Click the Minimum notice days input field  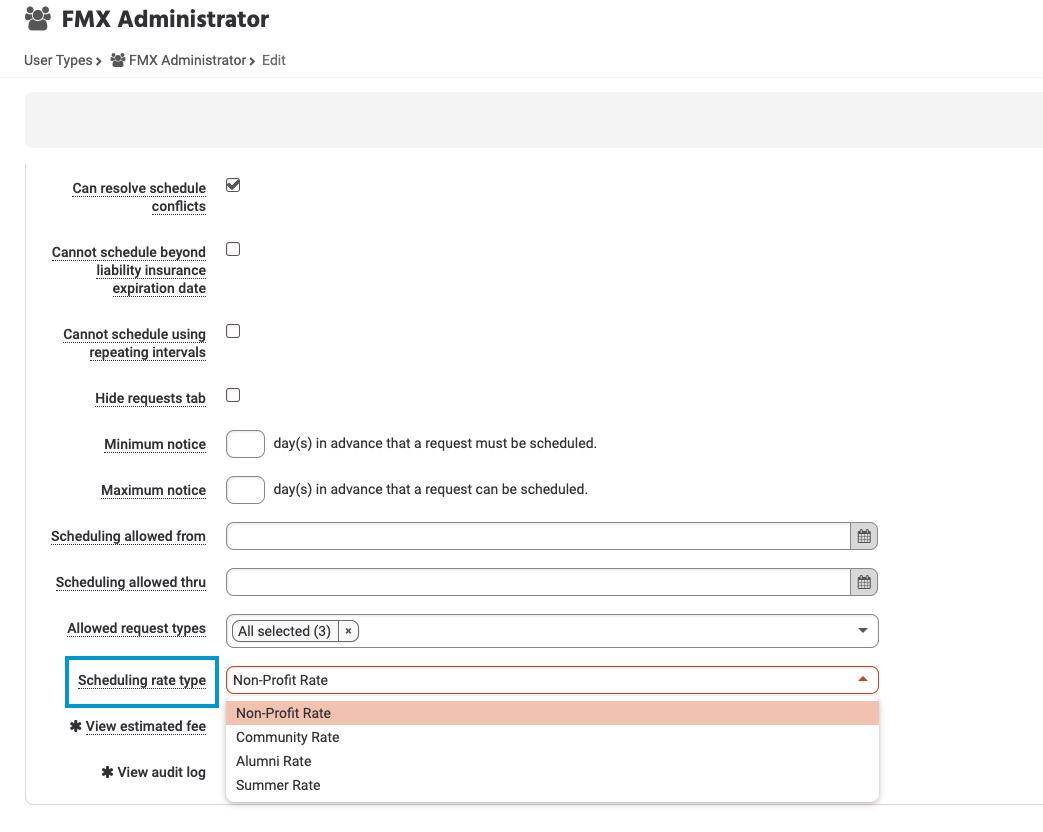coord(245,443)
